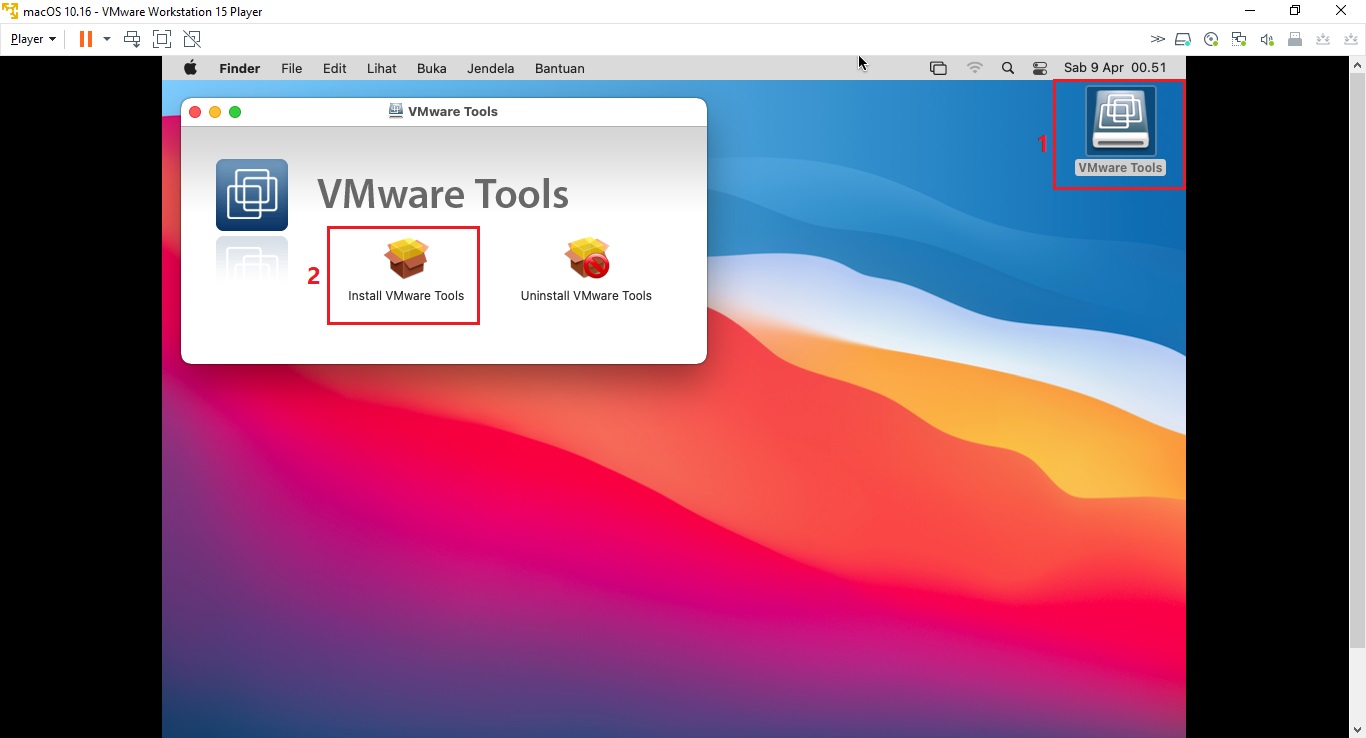Click big VMware Tools heading text
The height and width of the screenshot is (738, 1366).
[443, 194]
